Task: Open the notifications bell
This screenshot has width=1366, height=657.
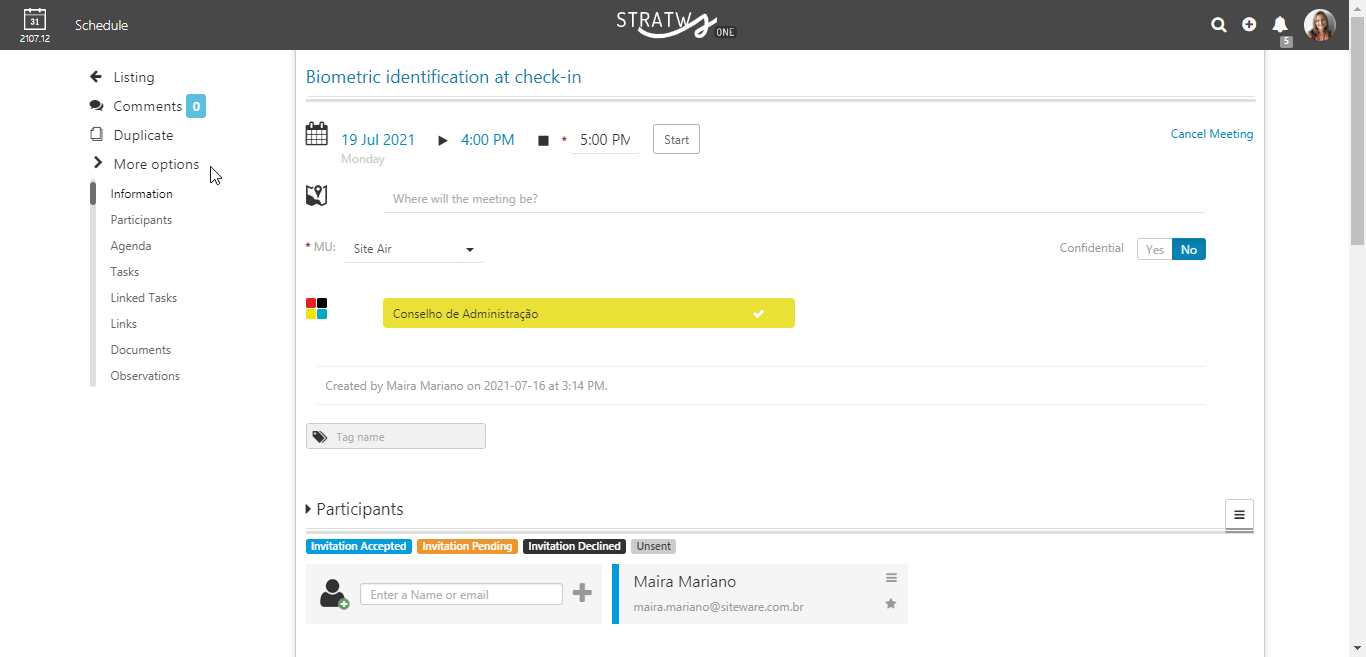Action: pyautogui.click(x=1280, y=25)
